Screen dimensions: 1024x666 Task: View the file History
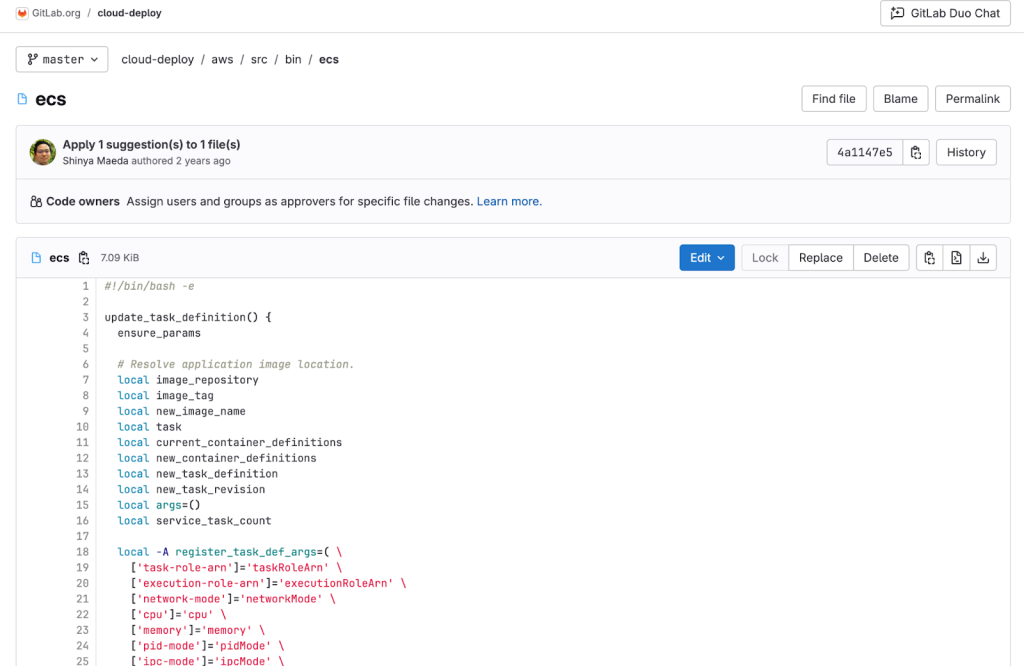[965, 152]
